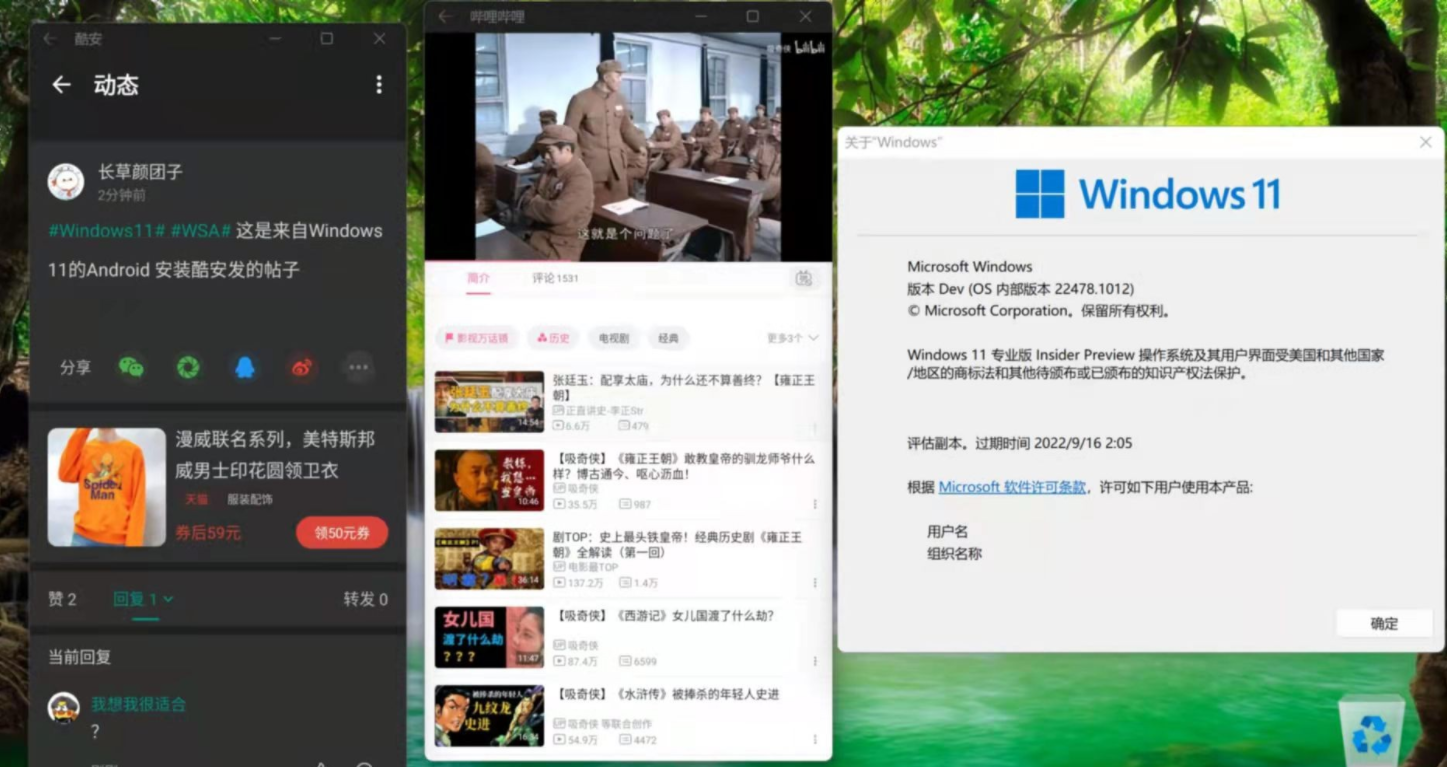Select the 简介 tab in Bilibili
1447x767 pixels.
pyautogui.click(x=479, y=279)
